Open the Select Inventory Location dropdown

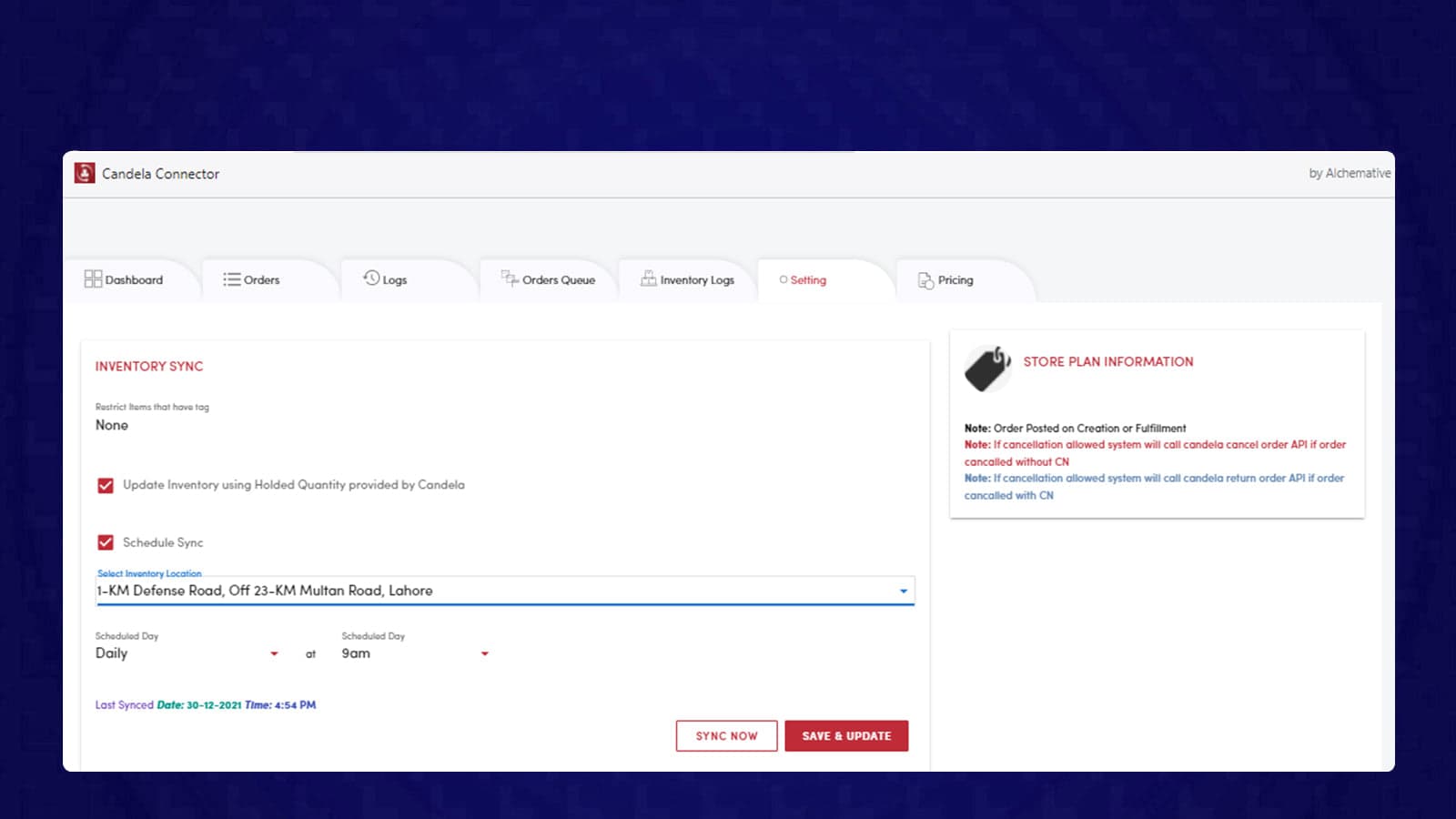coord(903,591)
